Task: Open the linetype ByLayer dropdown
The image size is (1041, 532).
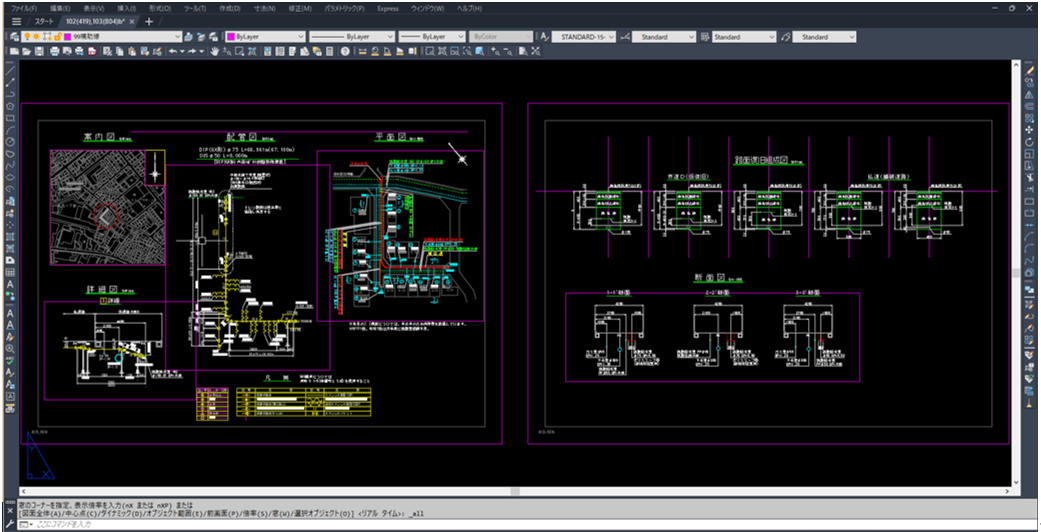Action: (352, 37)
